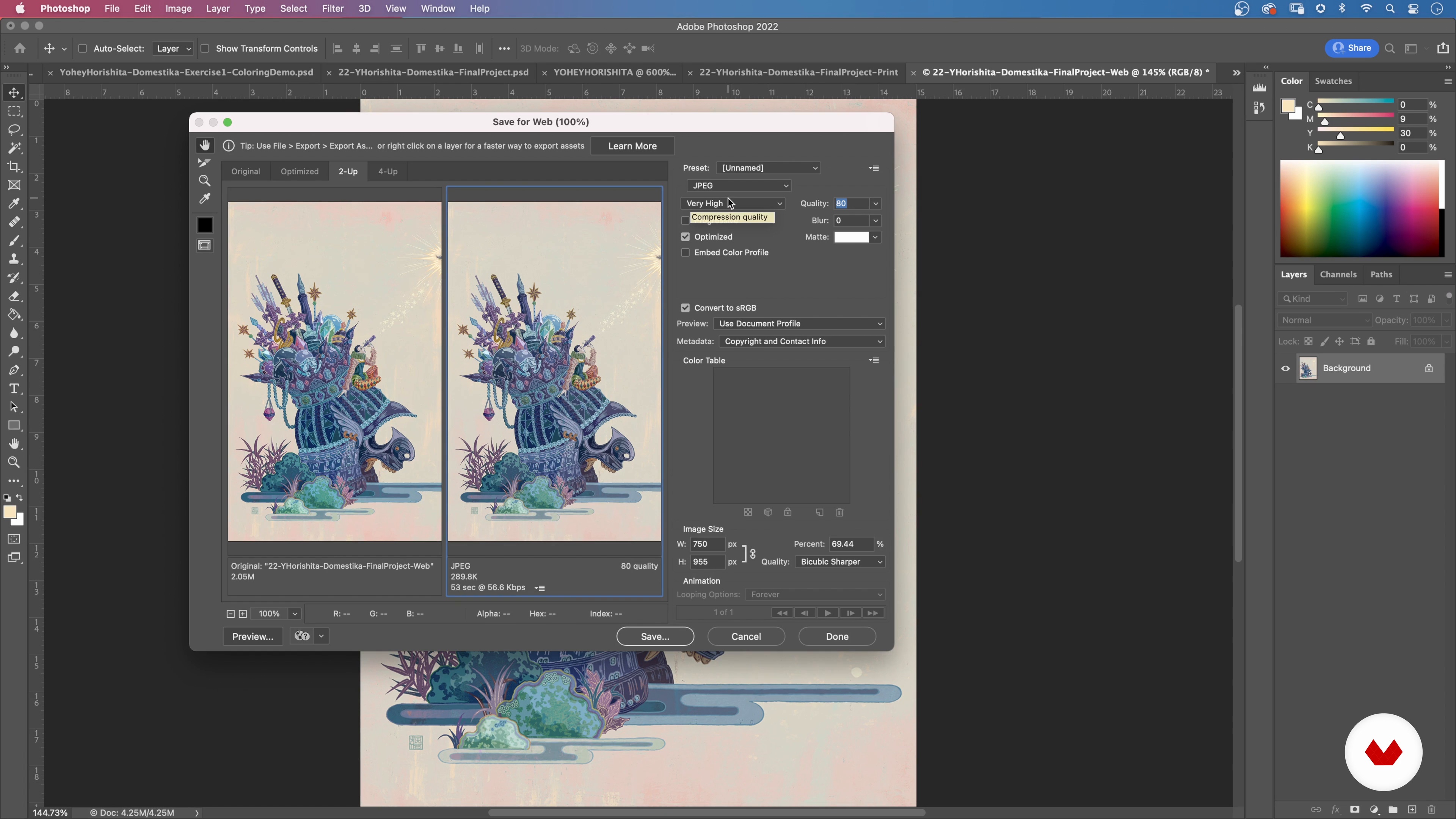Screen dimensions: 1456x819
Task: Switch to the 4-Up preview tab
Action: tap(388, 171)
